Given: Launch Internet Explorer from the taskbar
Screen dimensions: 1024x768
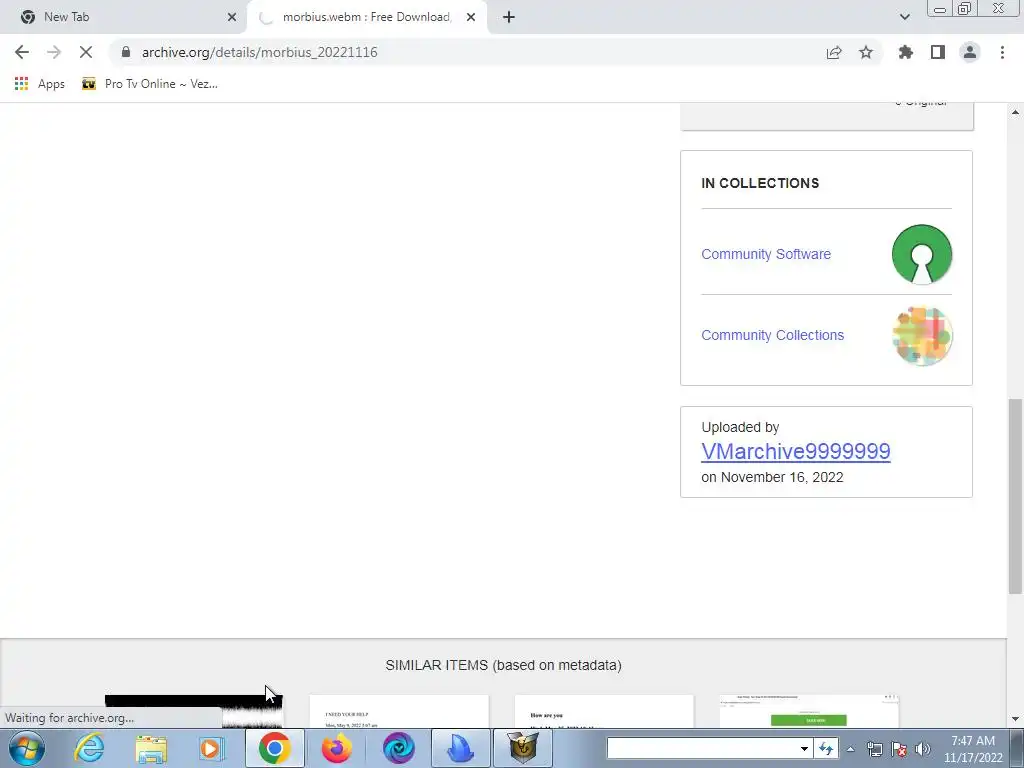Looking at the screenshot, I should tap(88, 748).
